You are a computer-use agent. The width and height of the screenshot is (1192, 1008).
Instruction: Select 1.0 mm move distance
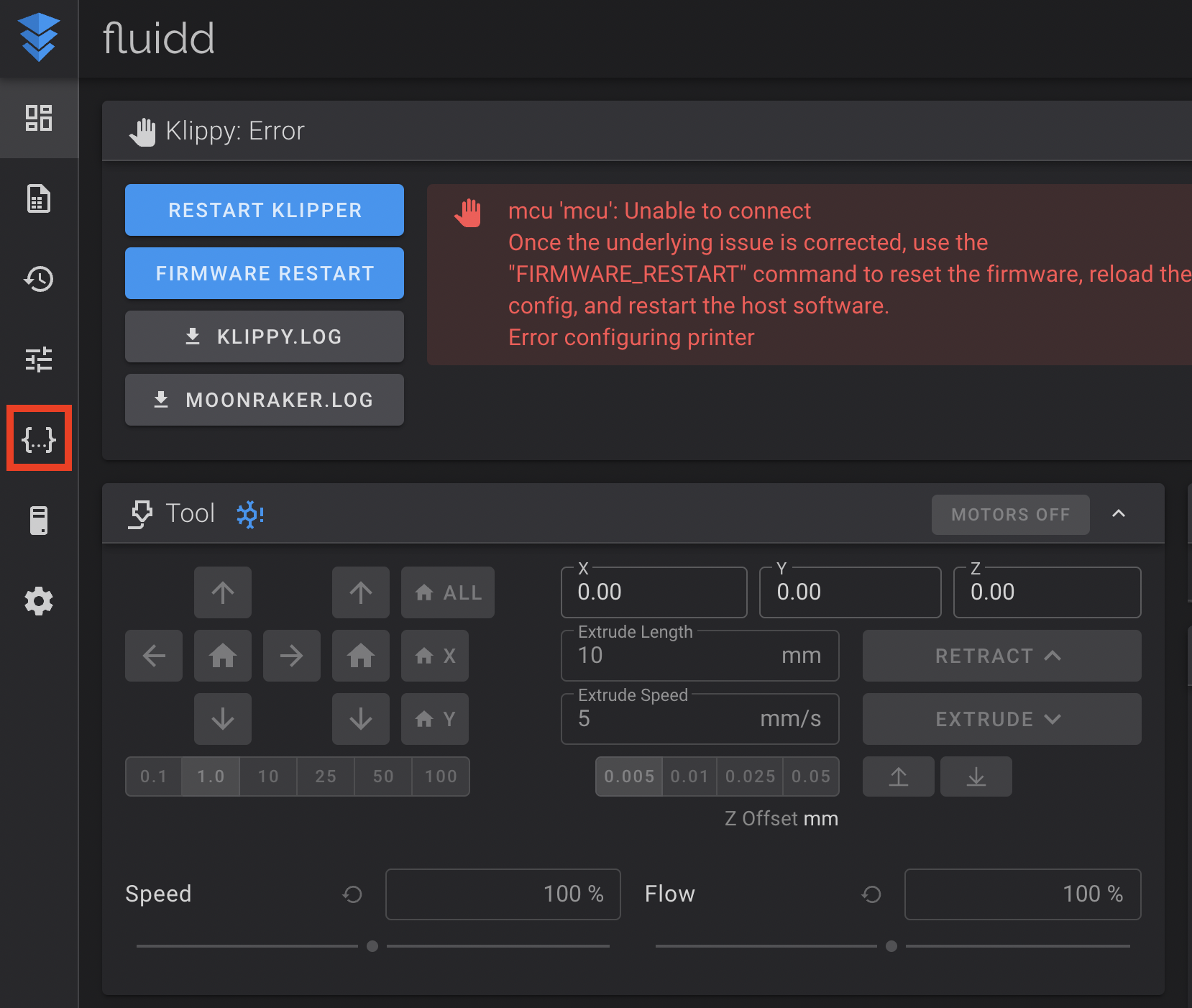click(211, 776)
